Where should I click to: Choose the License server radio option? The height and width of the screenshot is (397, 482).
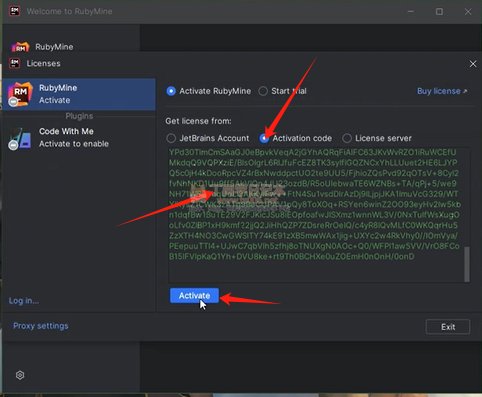coord(347,138)
